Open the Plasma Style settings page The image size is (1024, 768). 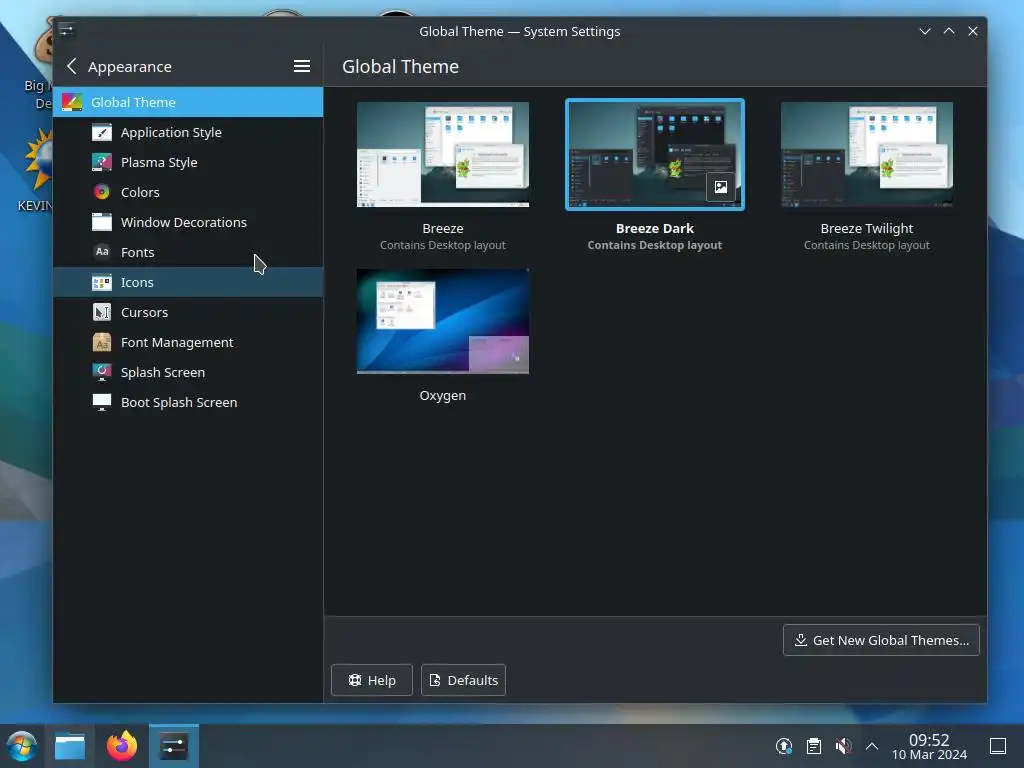[x=188, y=163]
